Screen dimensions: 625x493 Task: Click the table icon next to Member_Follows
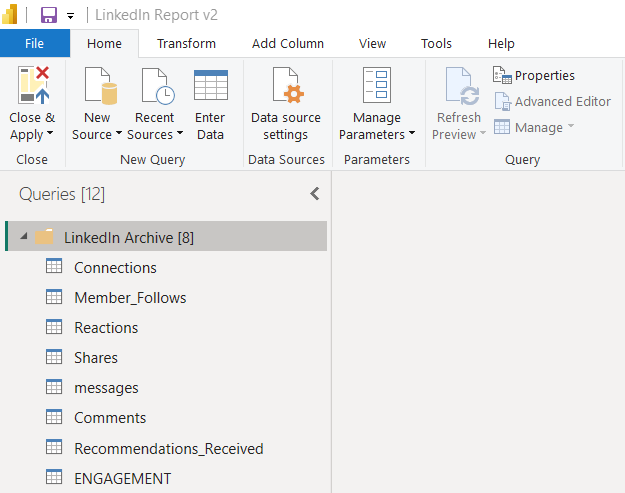tap(54, 297)
